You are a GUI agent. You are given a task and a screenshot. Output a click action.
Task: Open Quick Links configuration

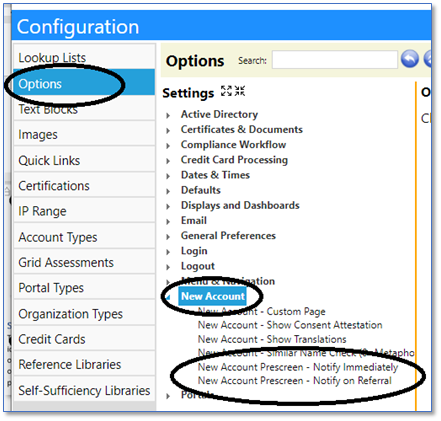point(84,160)
